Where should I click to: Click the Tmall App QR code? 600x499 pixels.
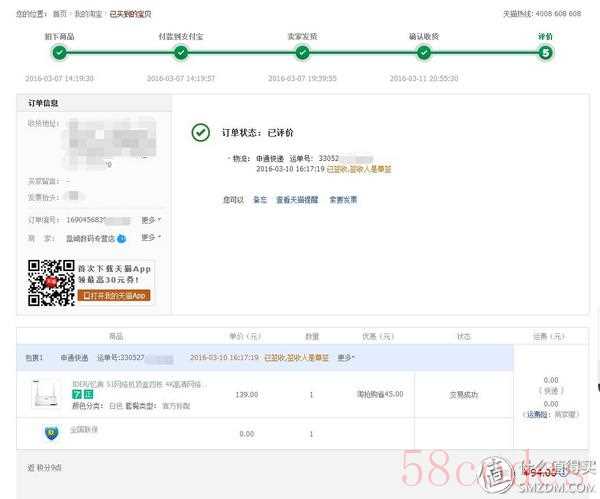pos(51,283)
